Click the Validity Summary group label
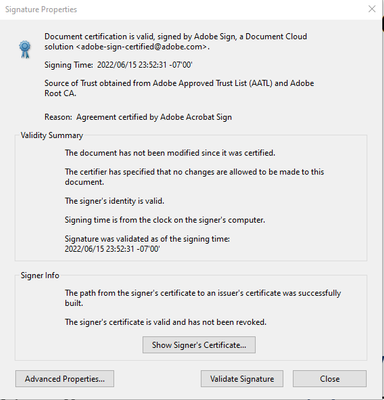Image resolution: width=384 pixels, height=400 pixels. (52, 135)
